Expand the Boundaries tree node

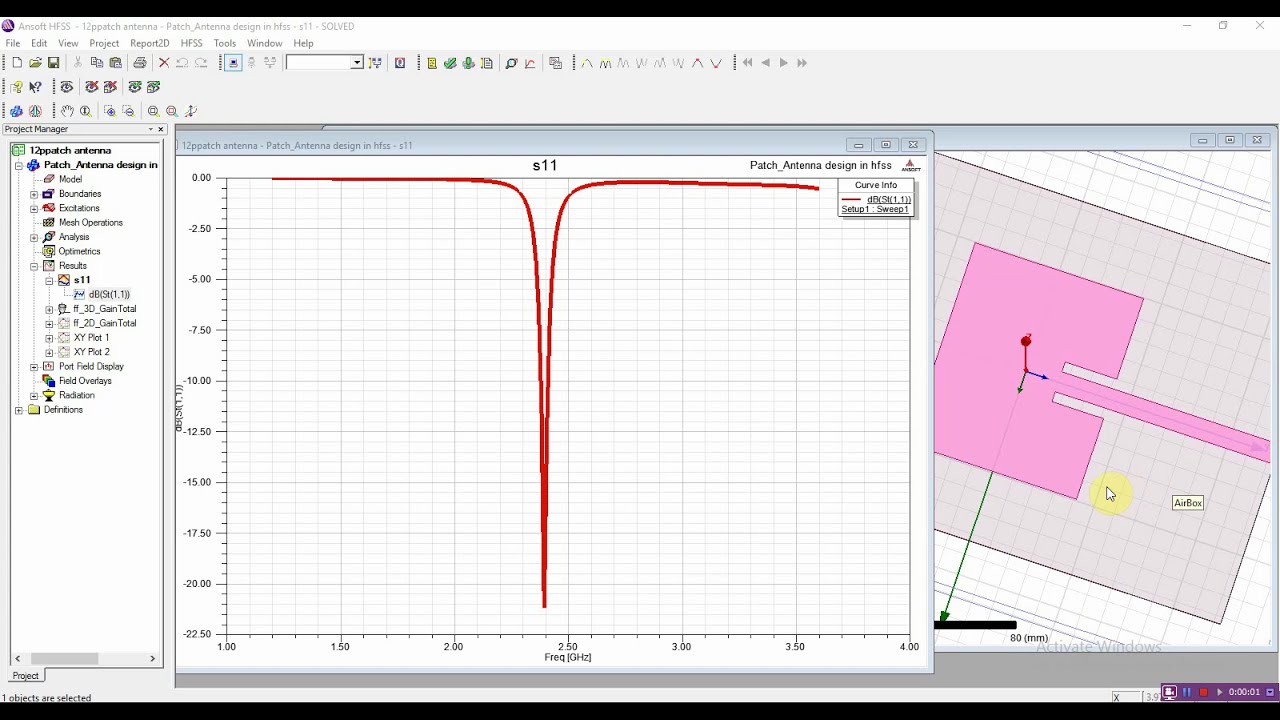(34, 194)
